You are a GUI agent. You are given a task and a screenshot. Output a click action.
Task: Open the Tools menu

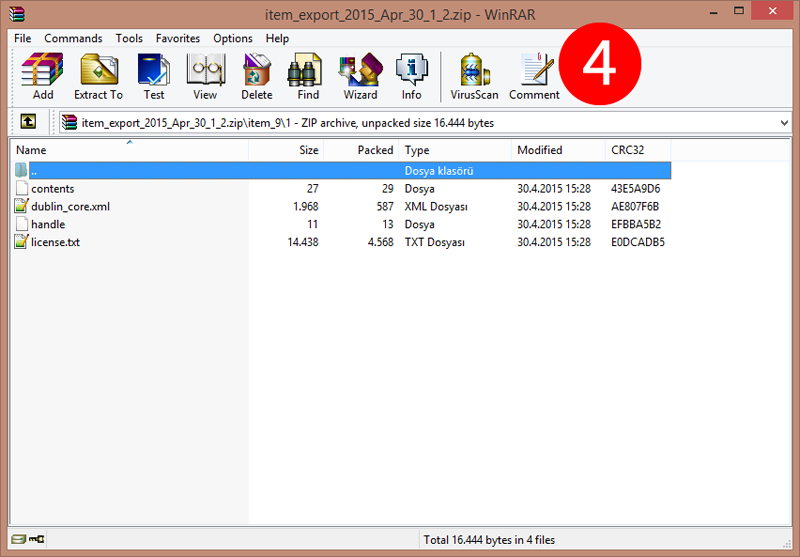point(129,38)
